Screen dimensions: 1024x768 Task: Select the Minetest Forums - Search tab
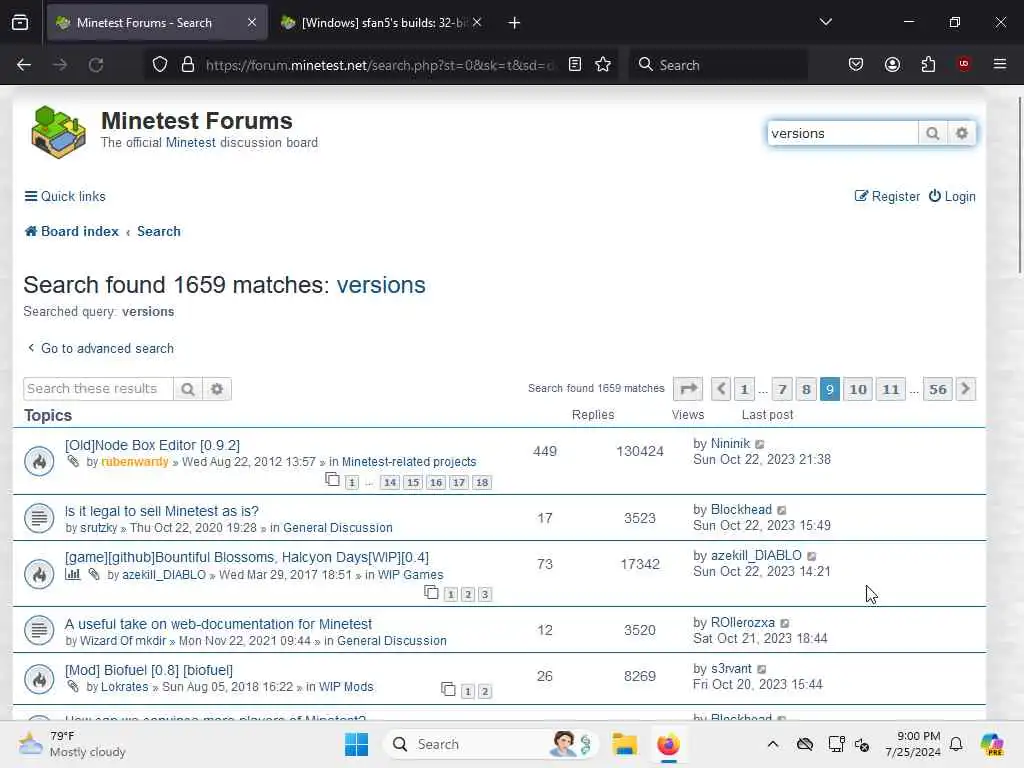point(157,23)
